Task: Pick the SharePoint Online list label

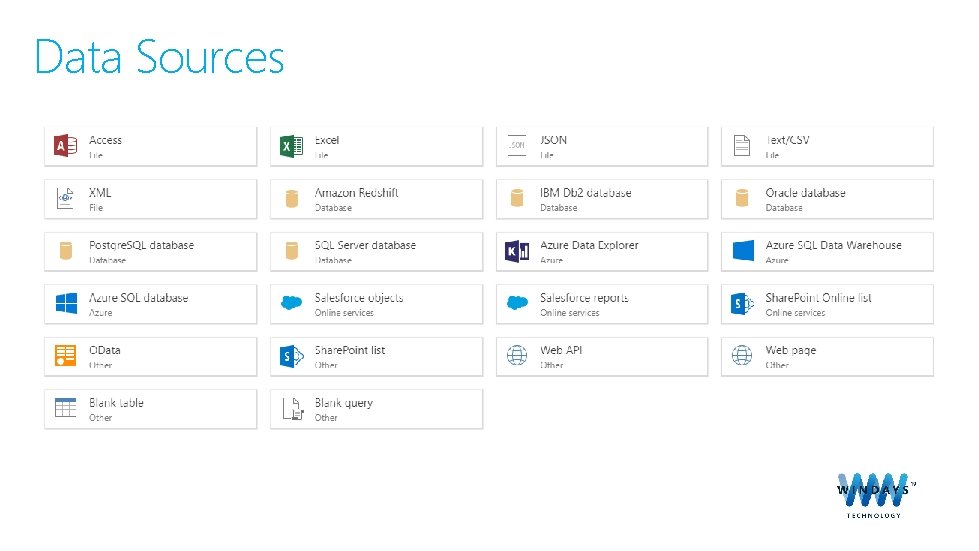Action: (x=819, y=298)
